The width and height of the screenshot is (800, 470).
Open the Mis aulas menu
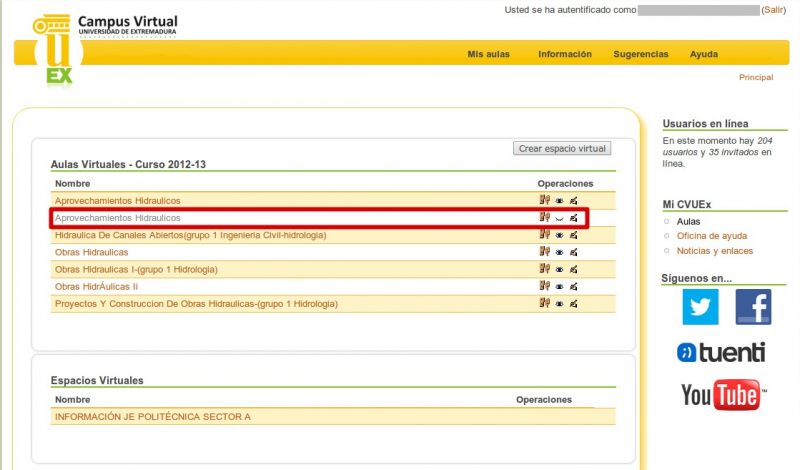click(x=488, y=54)
